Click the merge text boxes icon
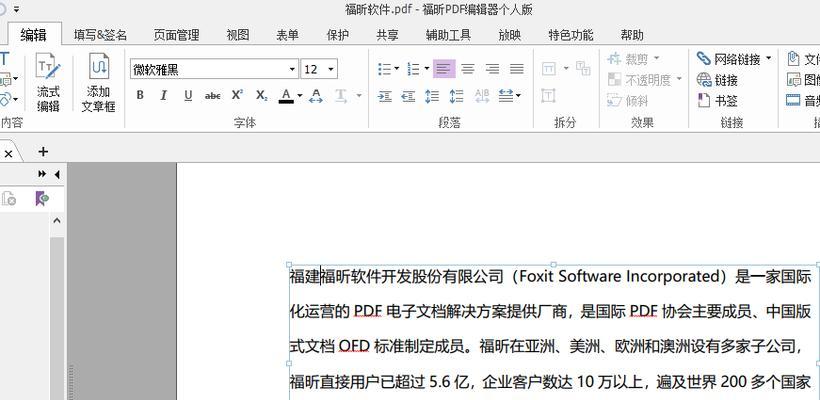Image resolution: width=820 pixels, height=400 pixels. [583, 68]
